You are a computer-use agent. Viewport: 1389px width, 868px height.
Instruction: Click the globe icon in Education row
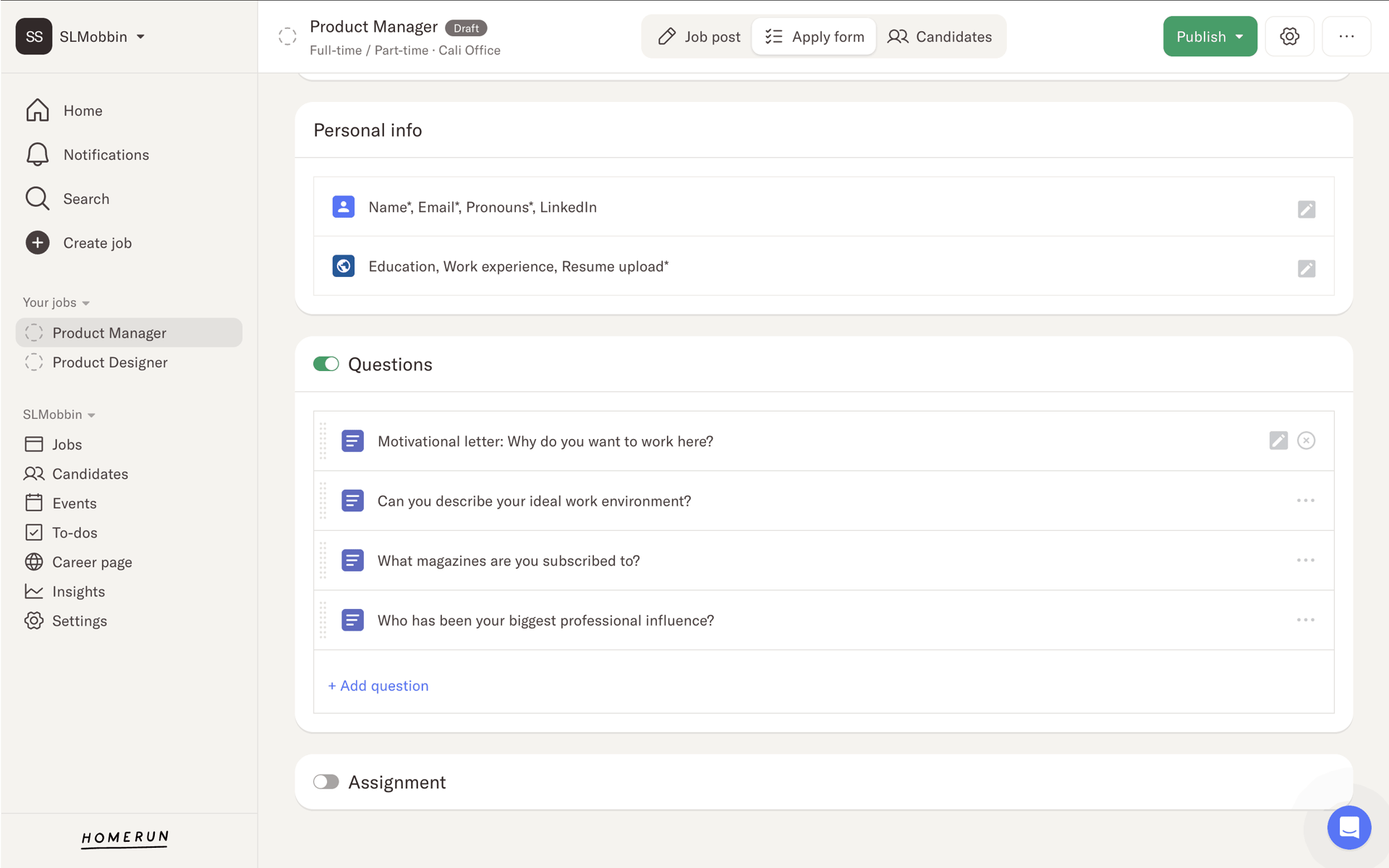pyautogui.click(x=344, y=266)
